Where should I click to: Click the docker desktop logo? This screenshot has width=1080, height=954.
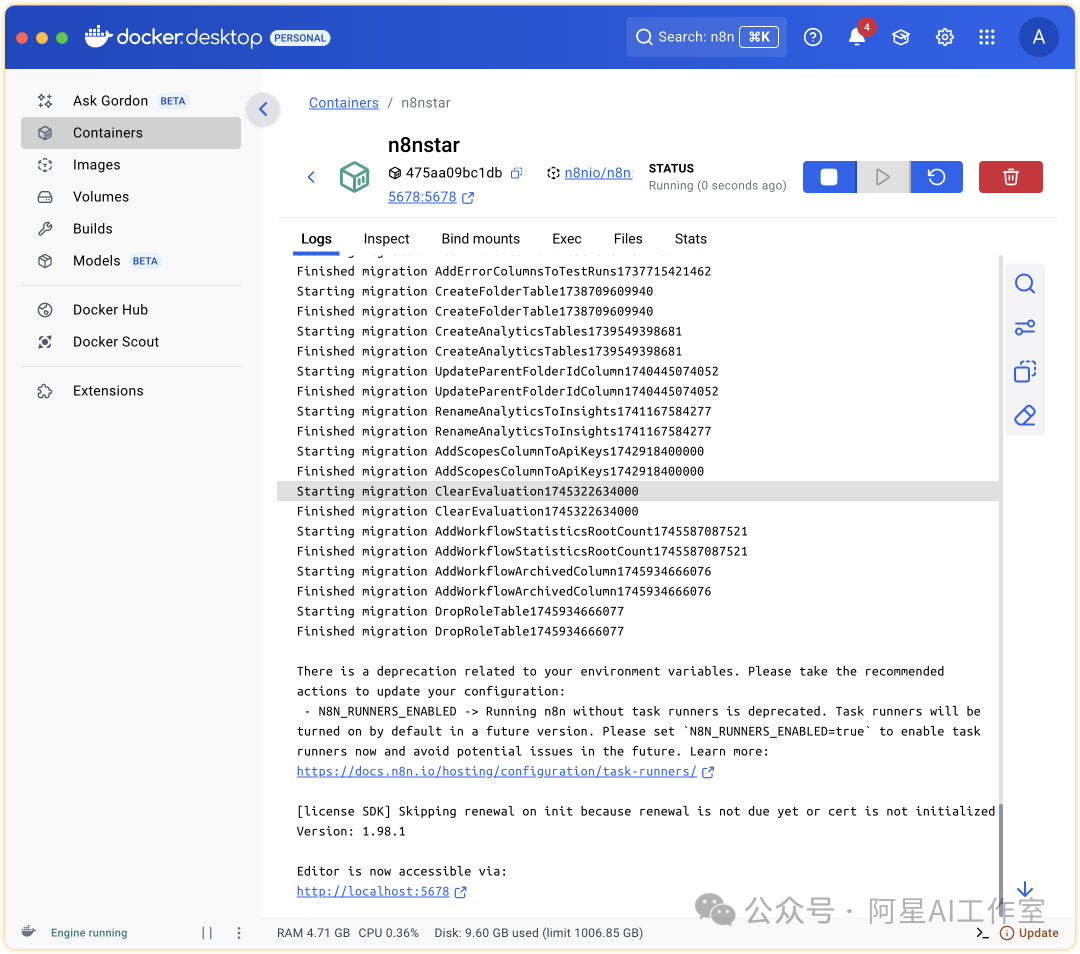(174, 37)
